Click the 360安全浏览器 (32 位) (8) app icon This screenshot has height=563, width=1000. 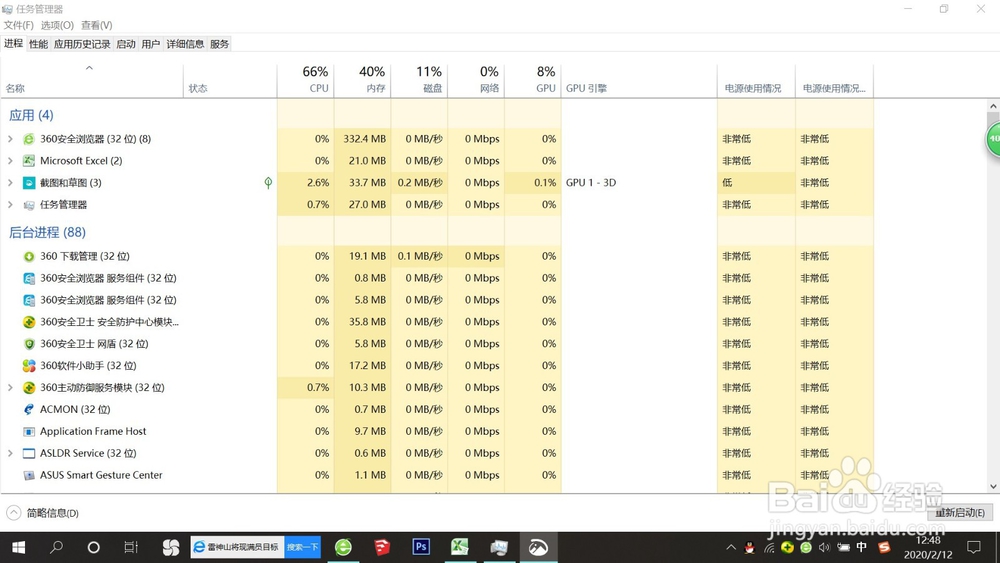pos(29,139)
